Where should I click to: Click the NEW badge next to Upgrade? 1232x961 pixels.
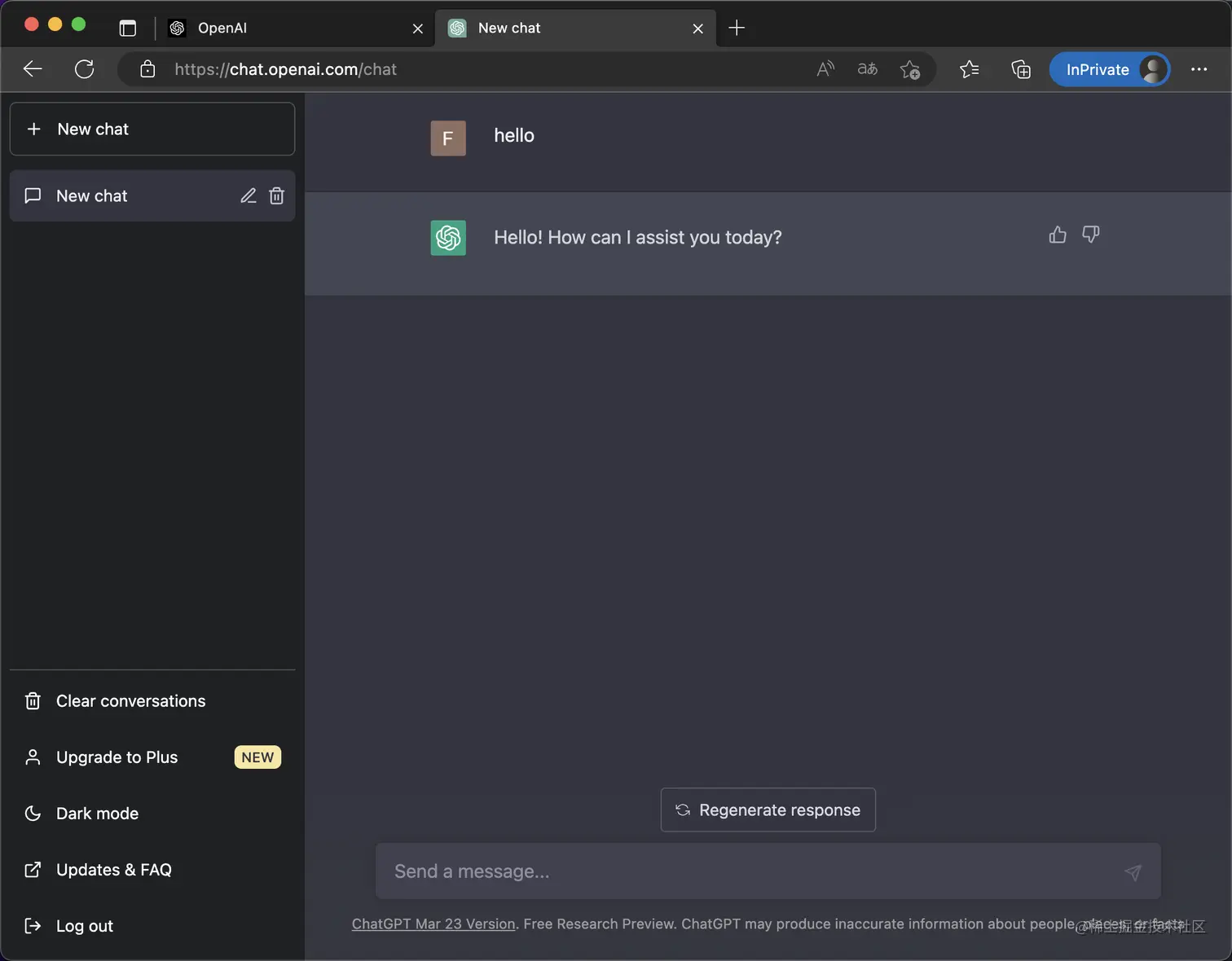[x=257, y=757]
